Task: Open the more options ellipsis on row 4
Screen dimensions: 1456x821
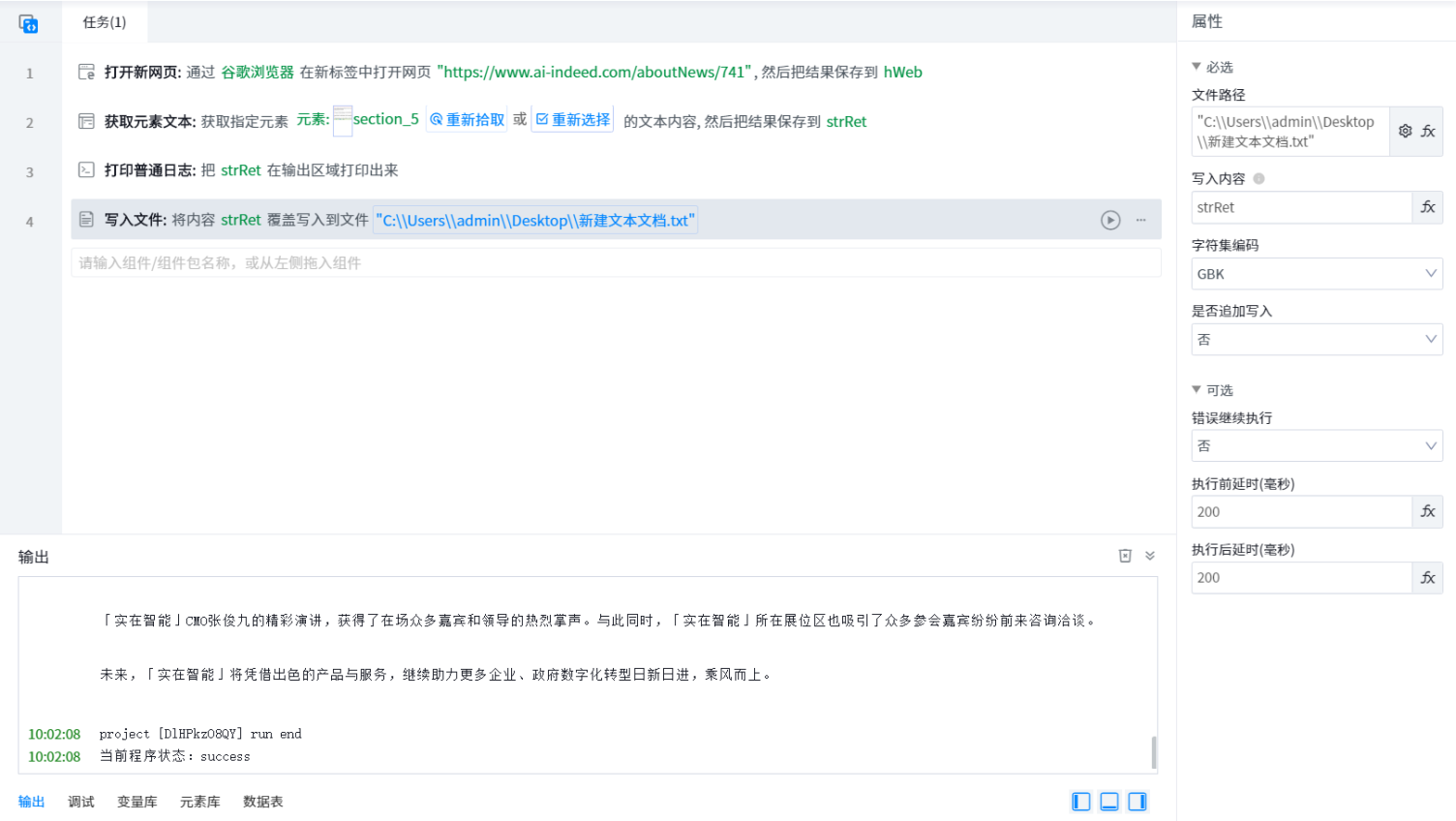Action: (1141, 221)
